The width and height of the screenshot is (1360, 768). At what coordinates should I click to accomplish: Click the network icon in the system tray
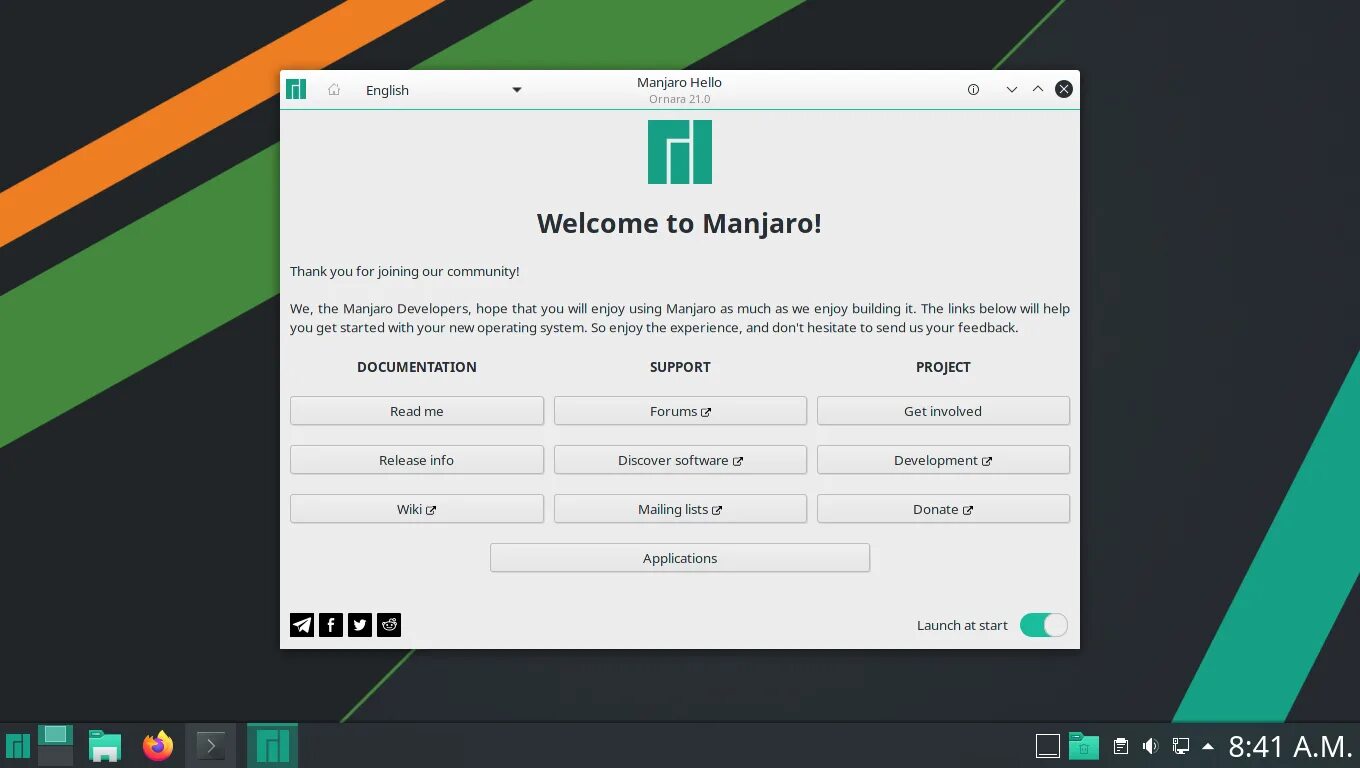(1181, 745)
